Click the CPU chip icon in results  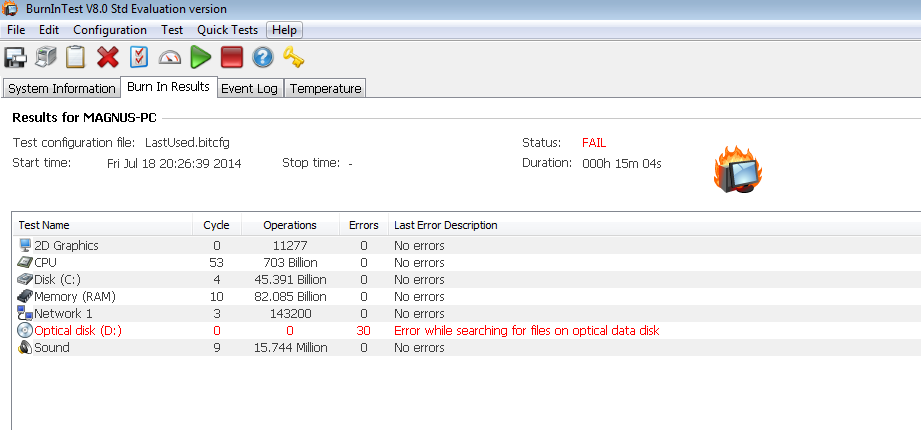[25, 263]
